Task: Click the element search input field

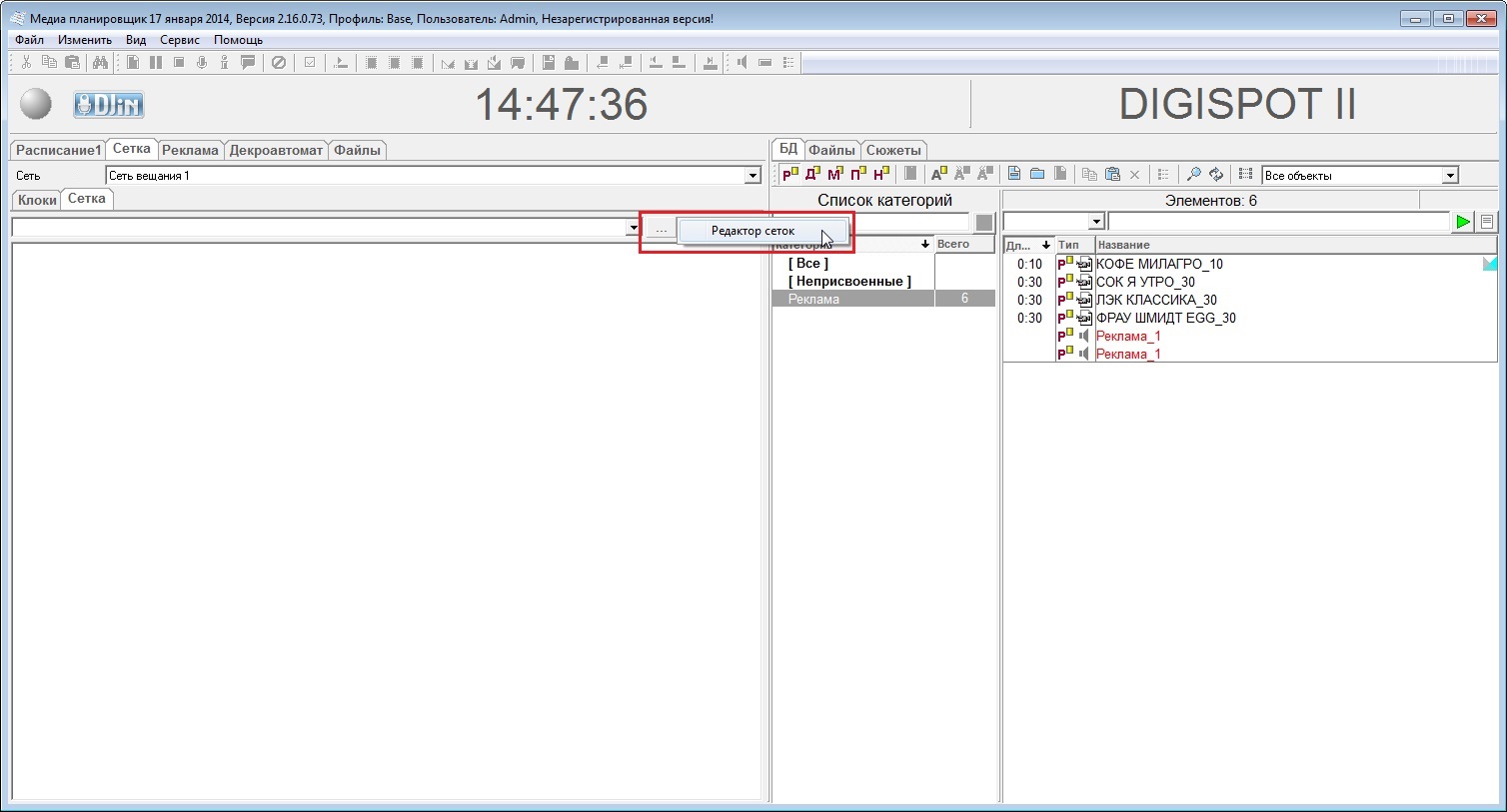Action: coord(1279,222)
